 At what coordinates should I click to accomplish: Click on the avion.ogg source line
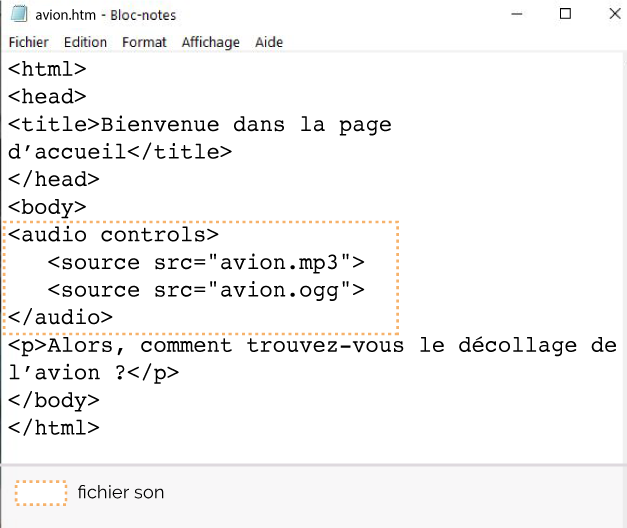click(206, 290)
